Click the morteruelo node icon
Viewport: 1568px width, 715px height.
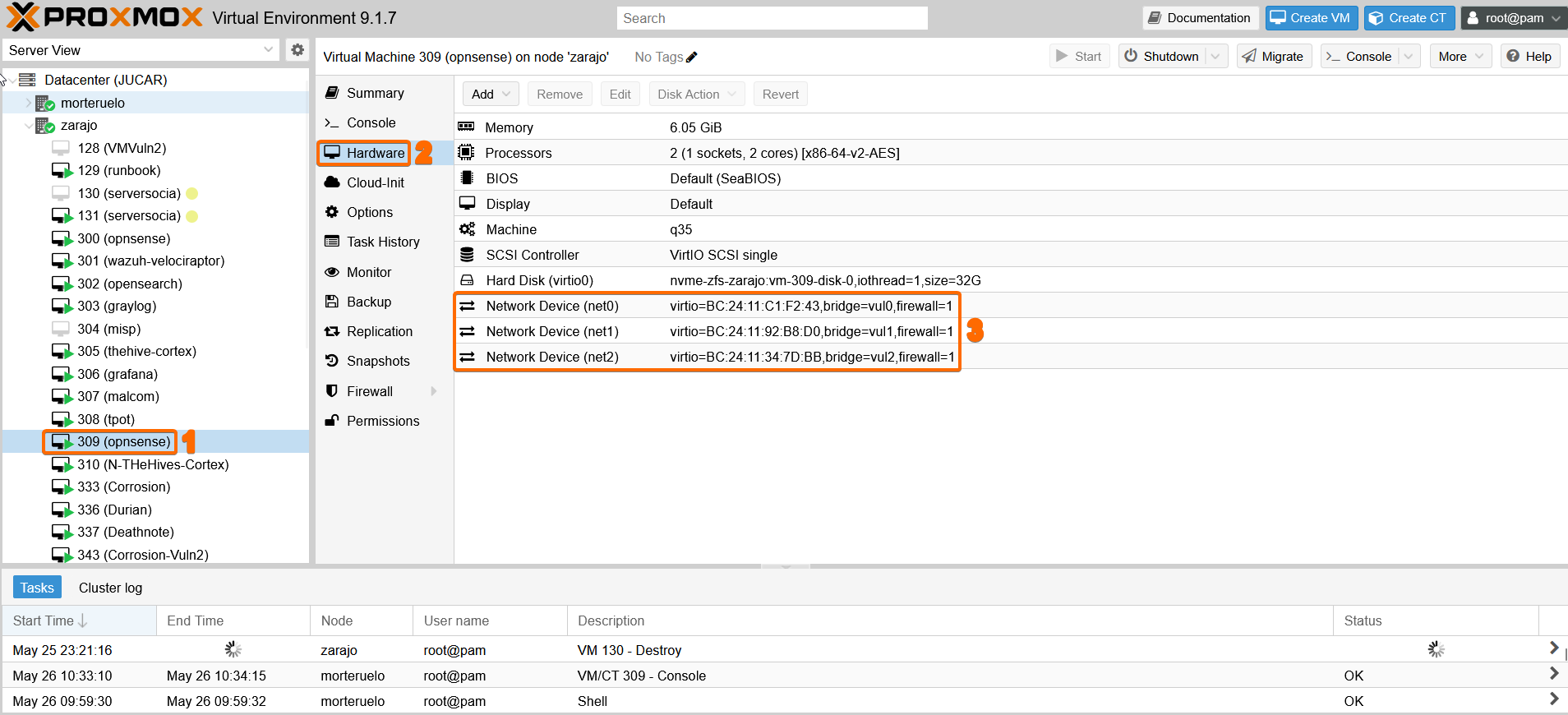(x=44, y=103)
